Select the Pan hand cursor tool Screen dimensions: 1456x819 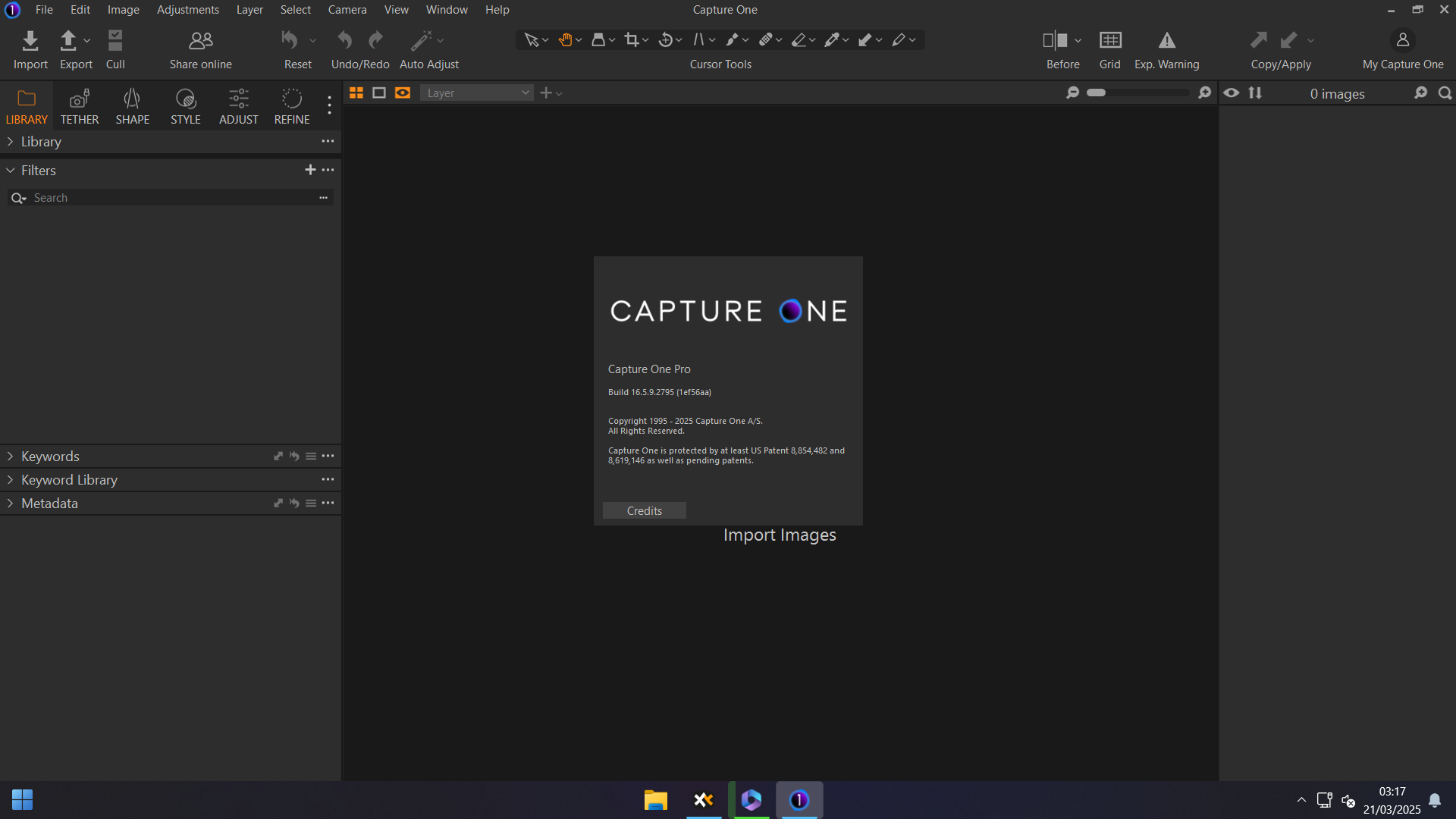point(565,40)
